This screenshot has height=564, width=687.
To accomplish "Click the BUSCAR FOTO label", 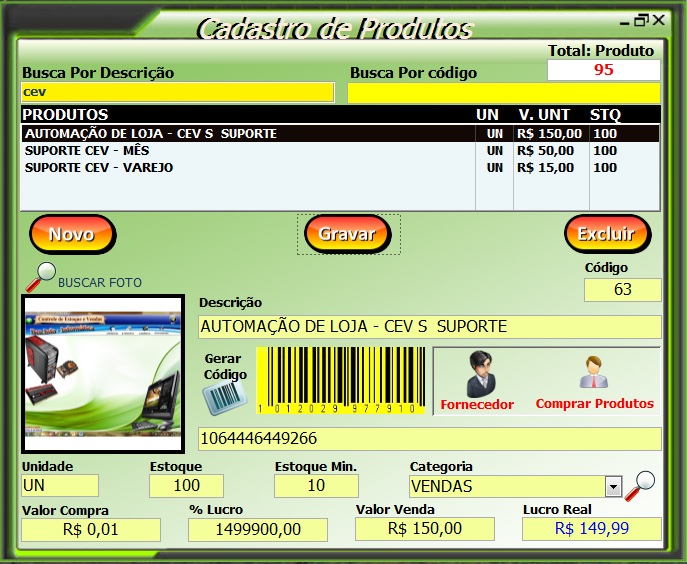I will [x=100, y=283].
